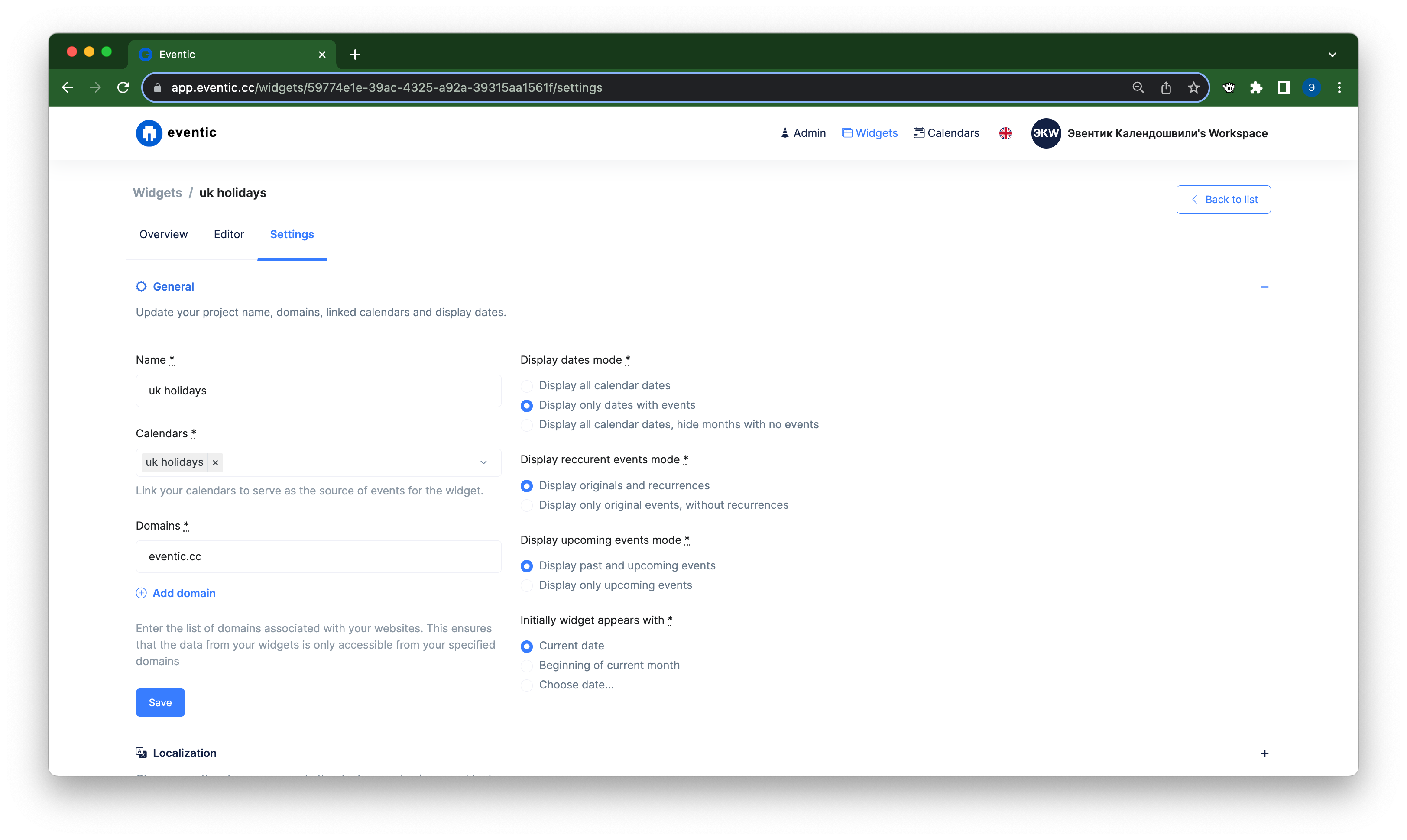1407x840 pixels.
Task: Click Back to list button
Action: tap(1223, 199)
